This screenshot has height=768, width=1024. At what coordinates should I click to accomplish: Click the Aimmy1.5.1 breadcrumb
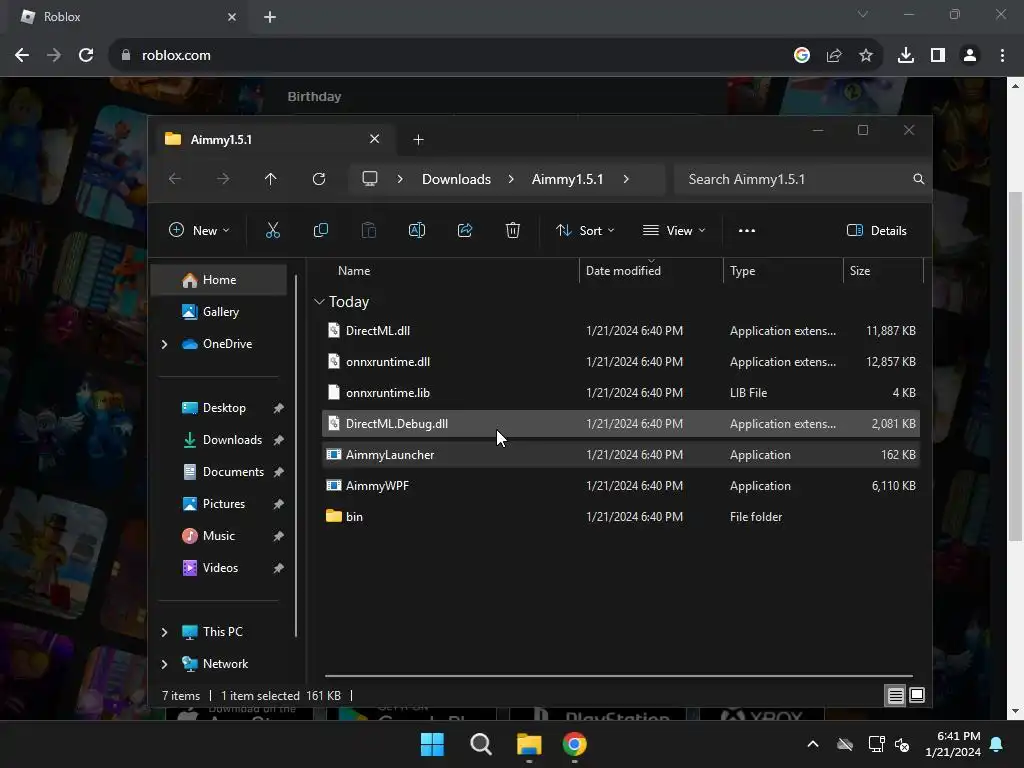(x=567, y=179)
